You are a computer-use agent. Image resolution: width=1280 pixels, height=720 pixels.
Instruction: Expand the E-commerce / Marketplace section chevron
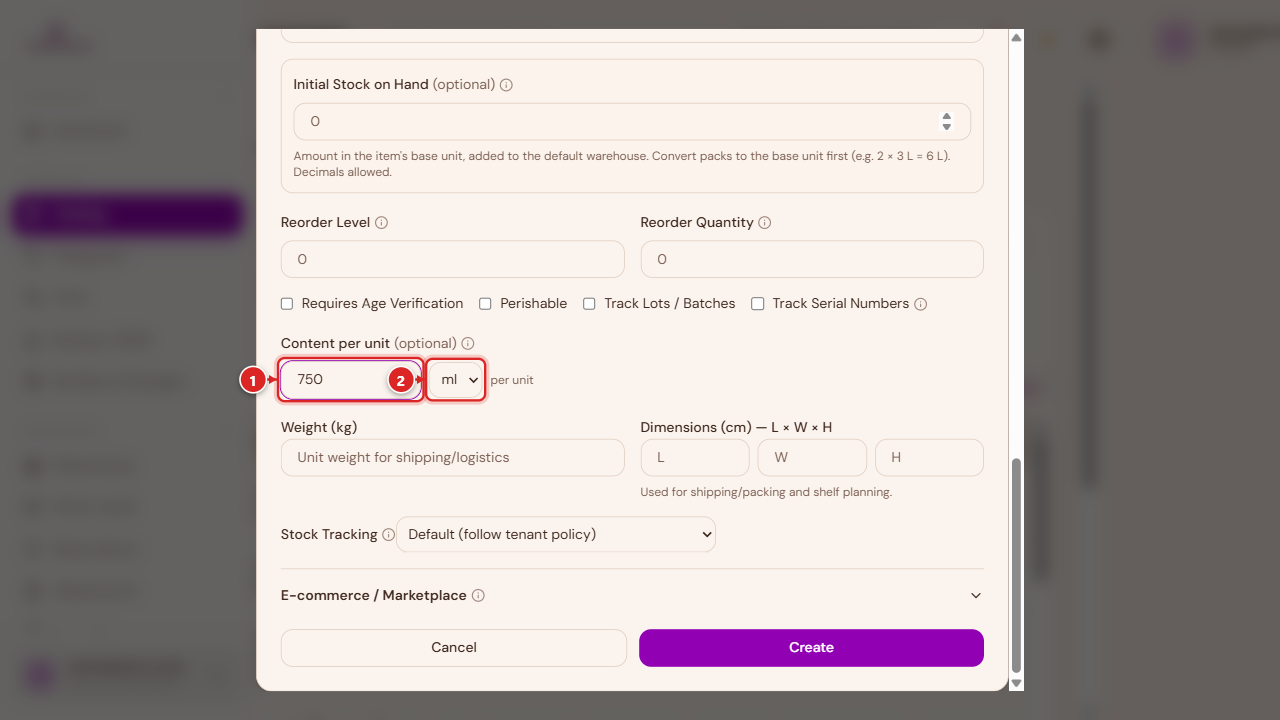tap(976, 596)
